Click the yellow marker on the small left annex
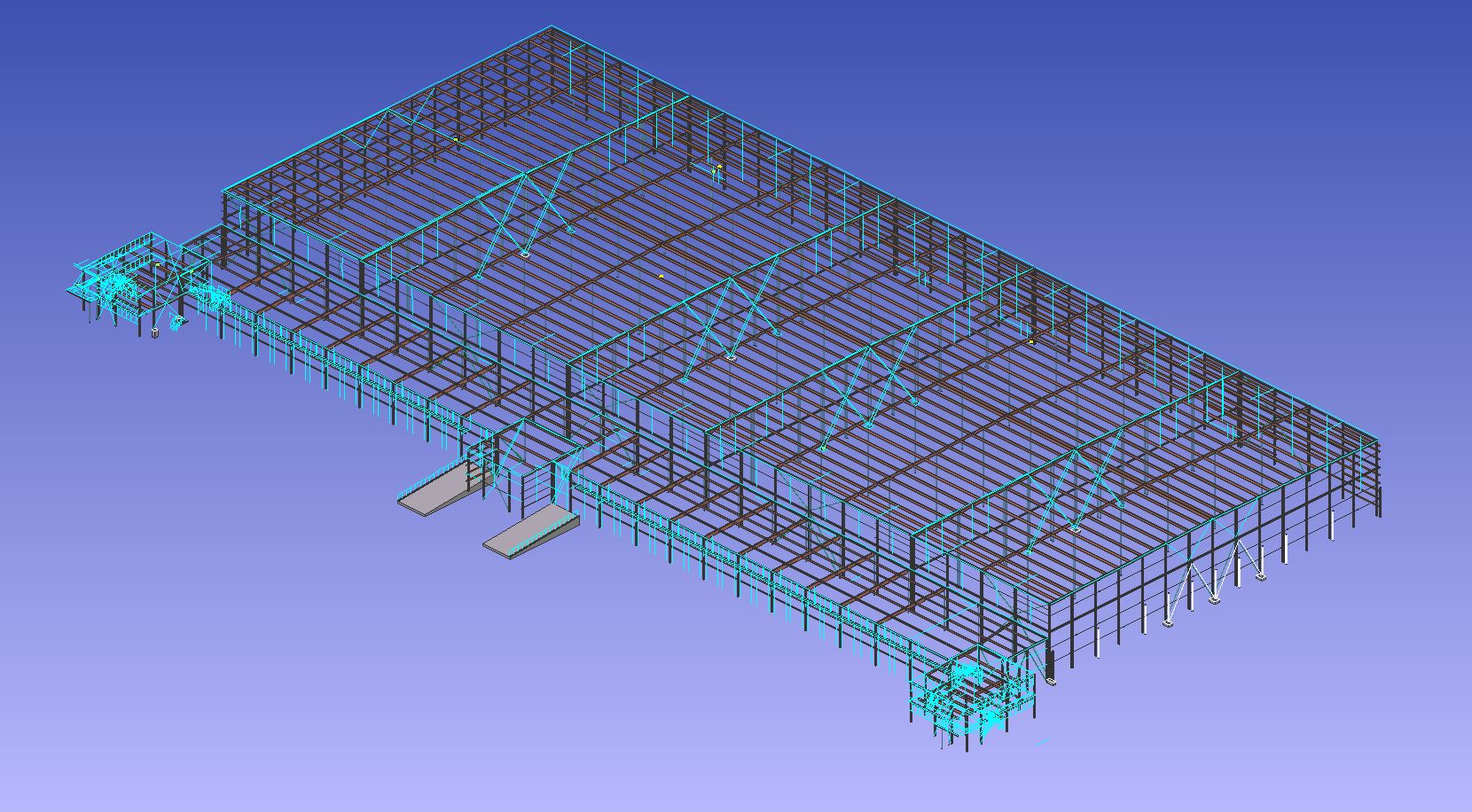Screen dimensions: 1472x812 tap(158, 264)
